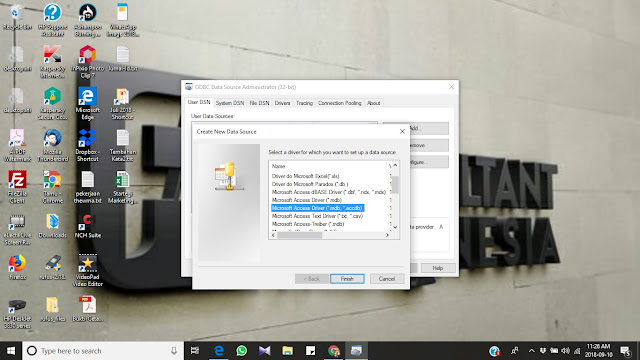Open Task View from the taskbar
This screenshot has width=640, height=360.
195,351
